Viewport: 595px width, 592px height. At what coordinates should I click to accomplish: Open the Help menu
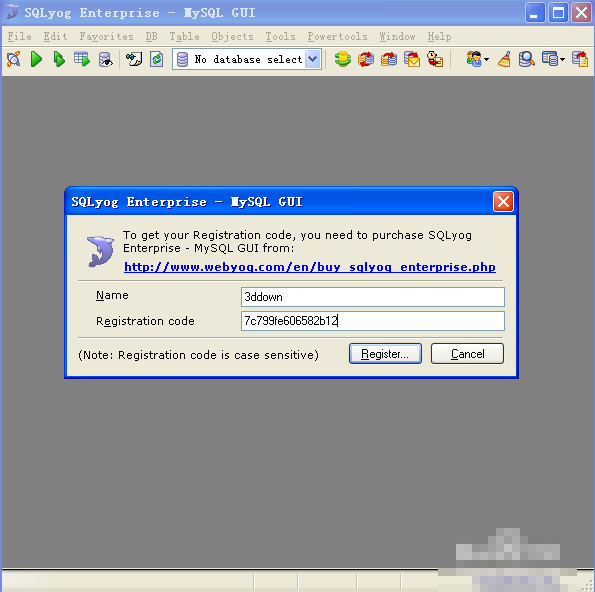(x=439, y=36)
